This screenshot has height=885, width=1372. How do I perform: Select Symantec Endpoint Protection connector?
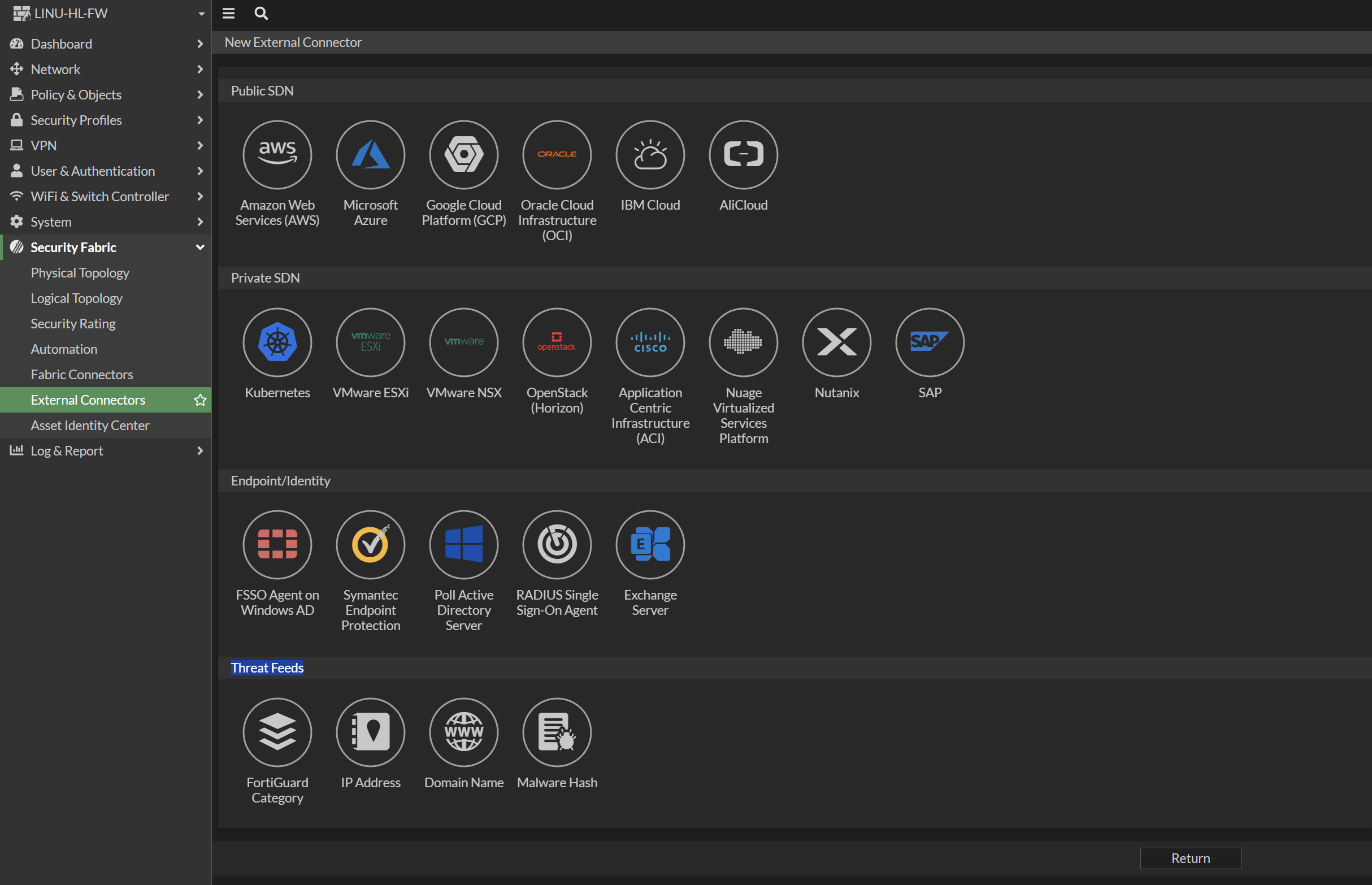click(371, 545)
